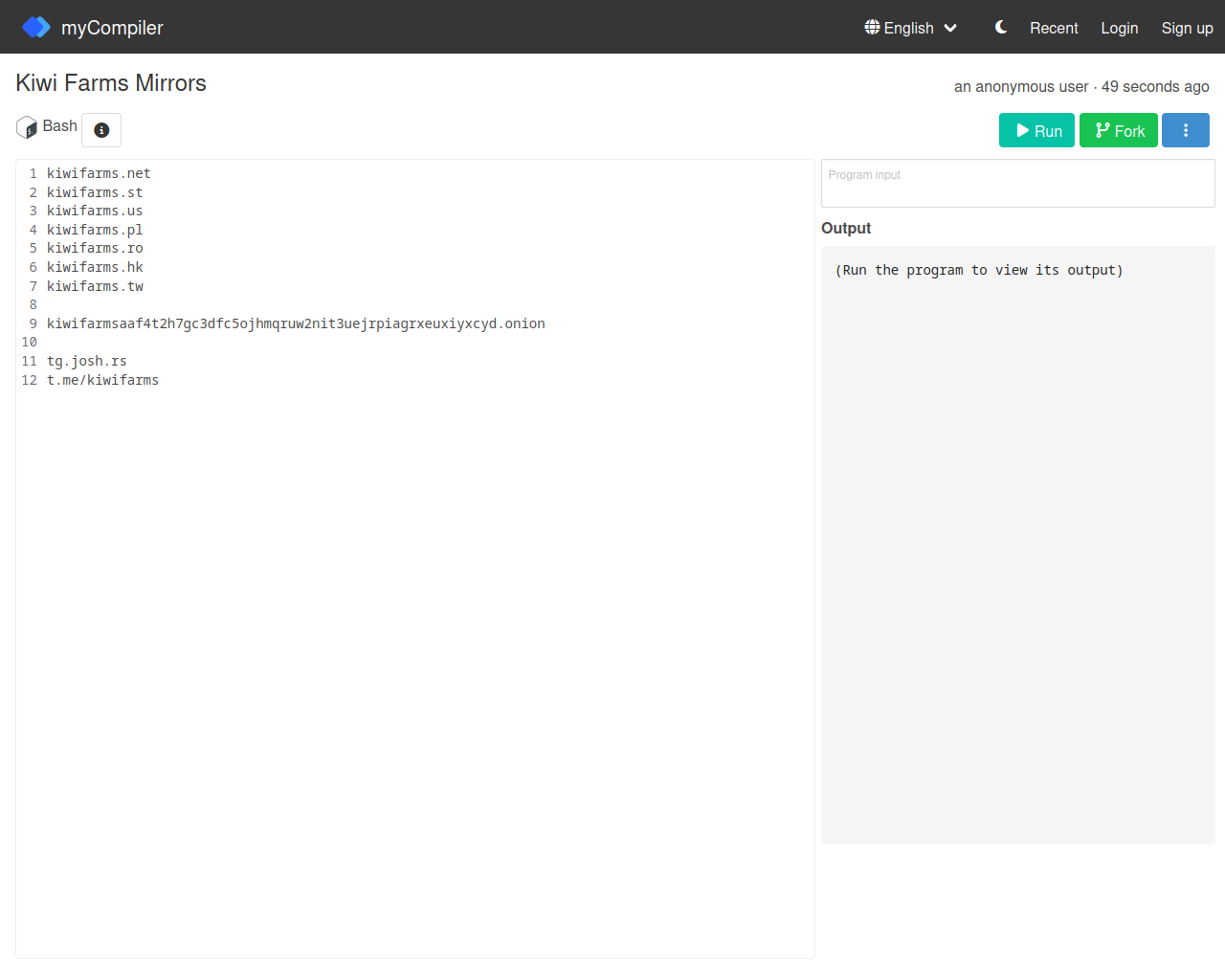Click the line kiwifarms.pl in the editor
The height and width of the screenshot is (980, 1225).
click(95, 230)
